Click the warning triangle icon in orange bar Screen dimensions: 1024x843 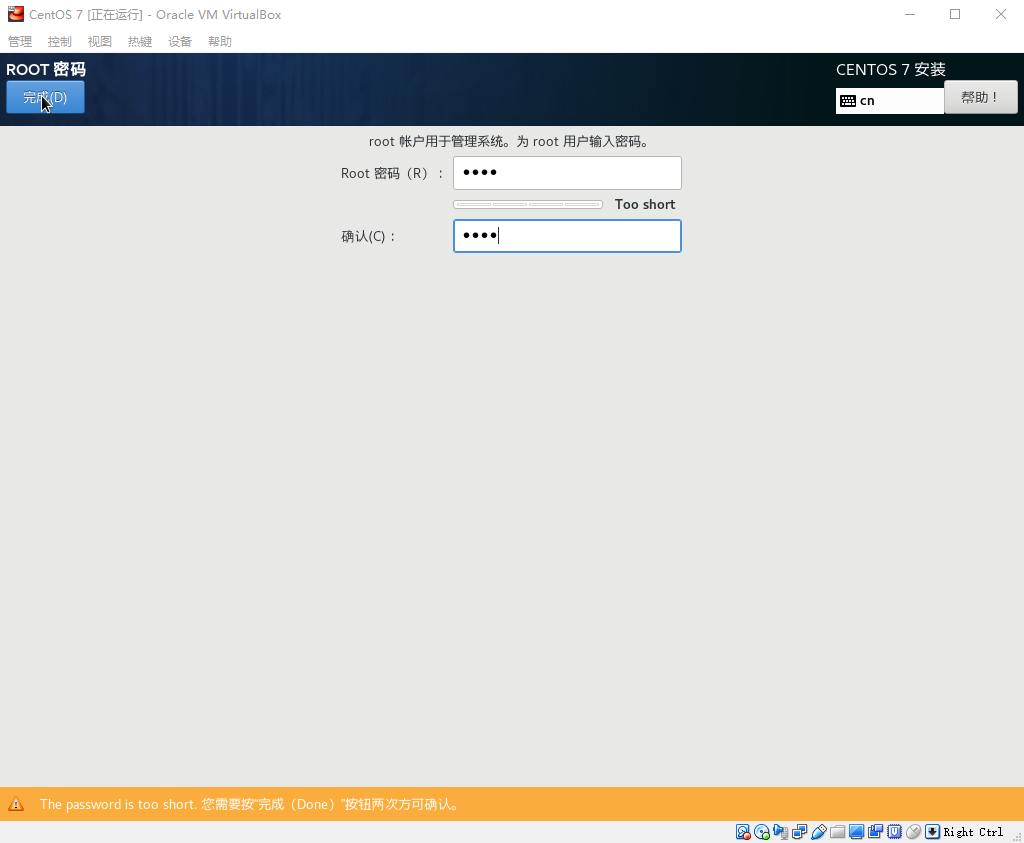[16, 804]
